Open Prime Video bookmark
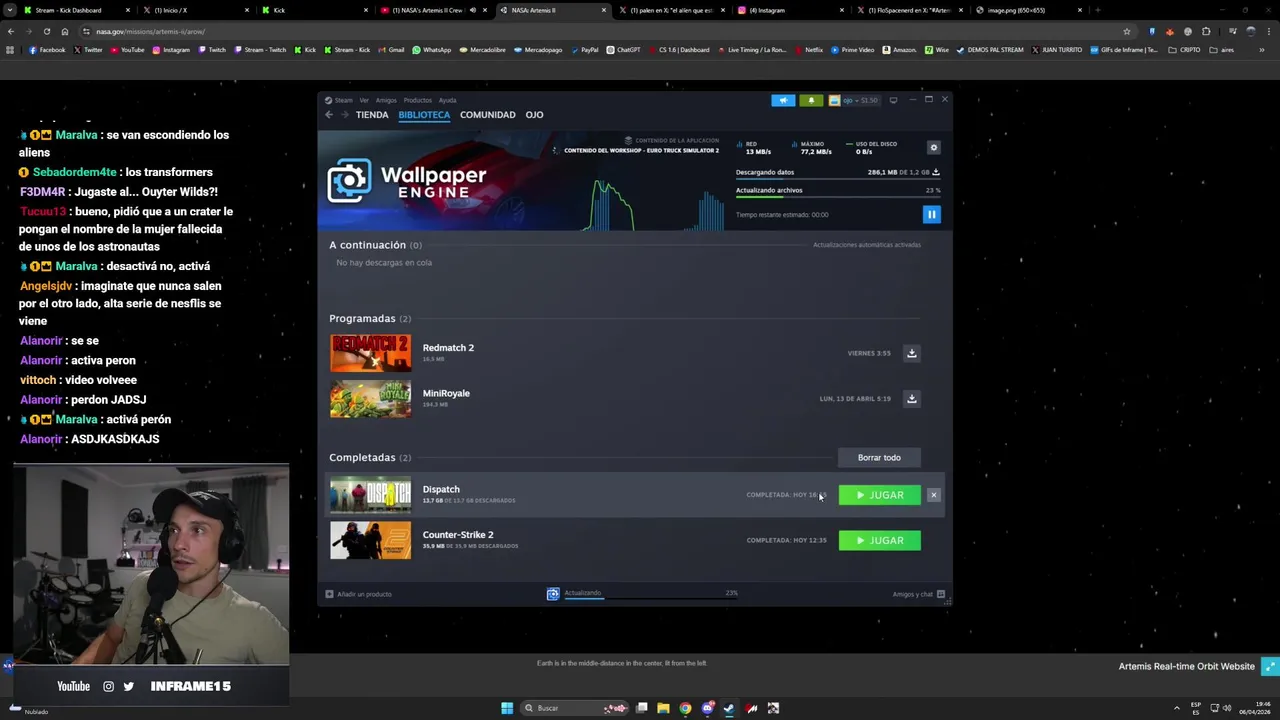Screen dimensions: 1280x720 point(853,50)
